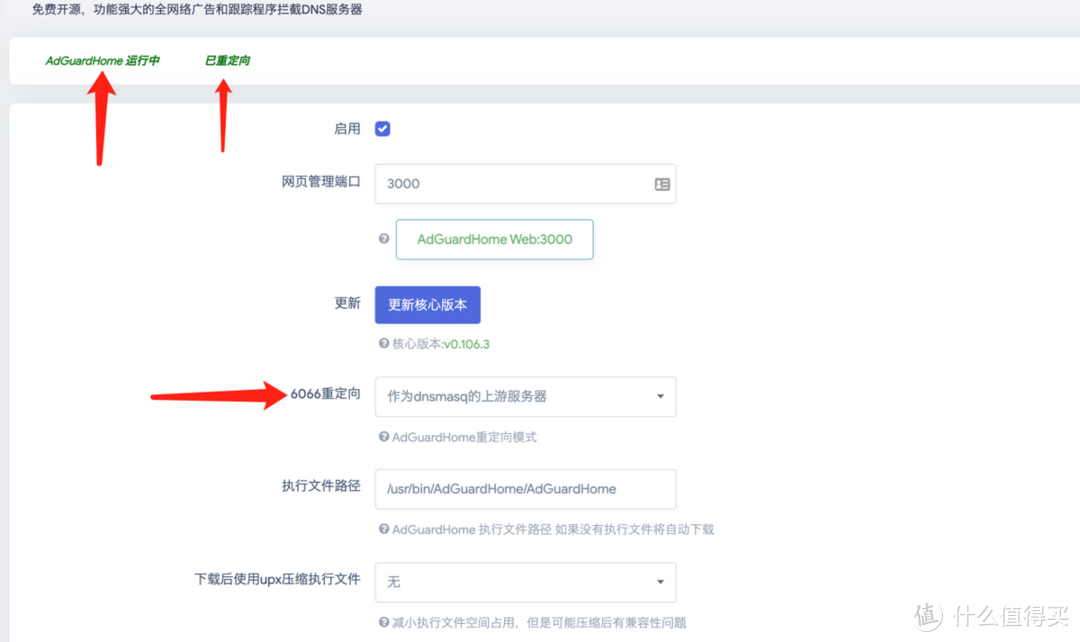Click the help icon beside AdGuardHome Web:3000
The width and height of the screenshot is (1080, 642).
[384, 239]
